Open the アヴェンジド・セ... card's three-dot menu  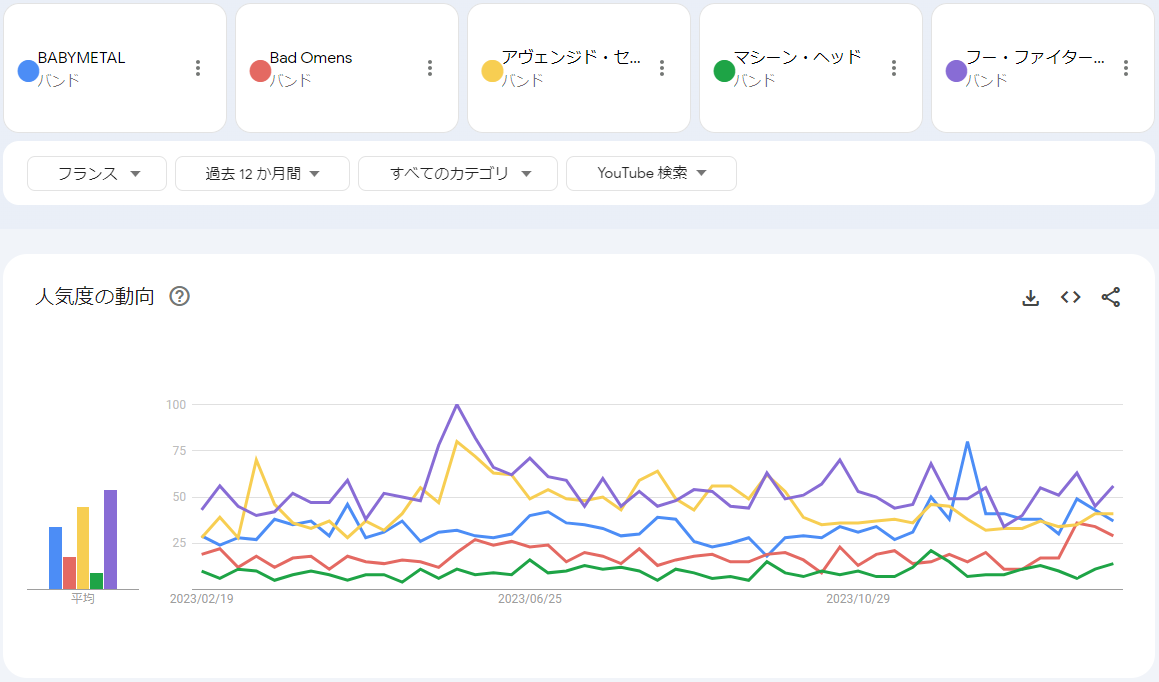(662, 68)
